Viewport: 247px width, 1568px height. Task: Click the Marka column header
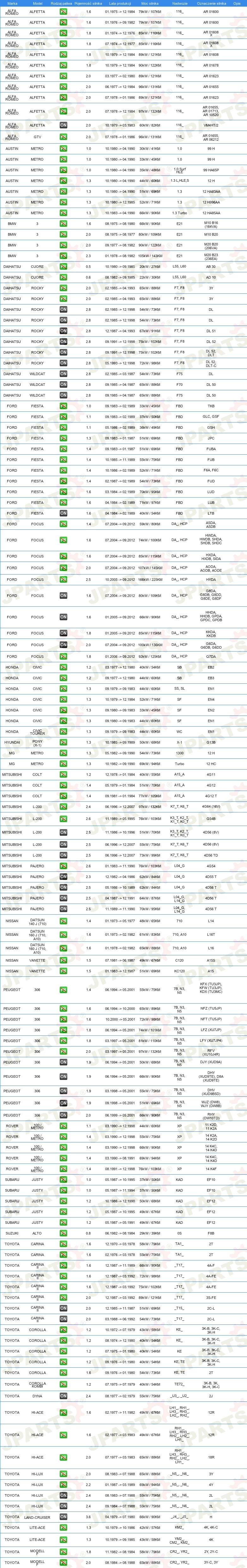coord(12,3)
